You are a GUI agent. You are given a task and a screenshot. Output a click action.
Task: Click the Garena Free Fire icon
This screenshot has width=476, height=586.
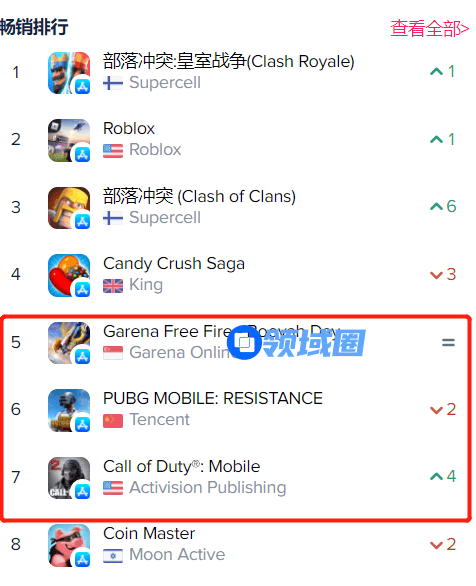(69, 343)
